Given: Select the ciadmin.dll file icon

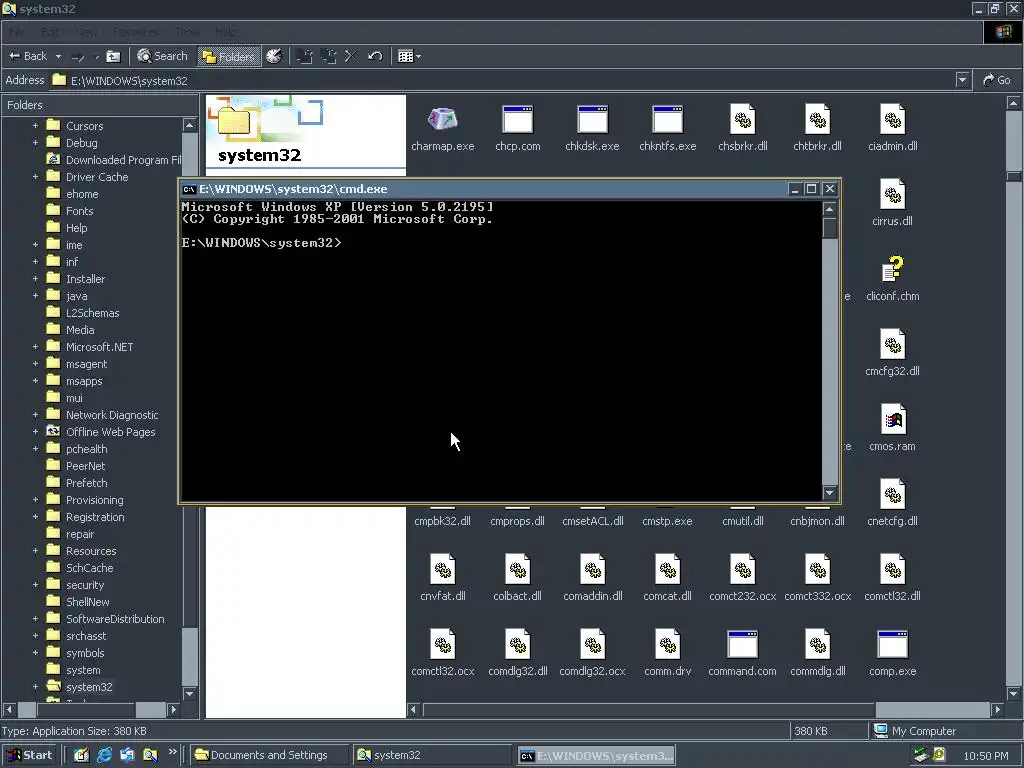Looking at the screenshot, I should (893, 119).
